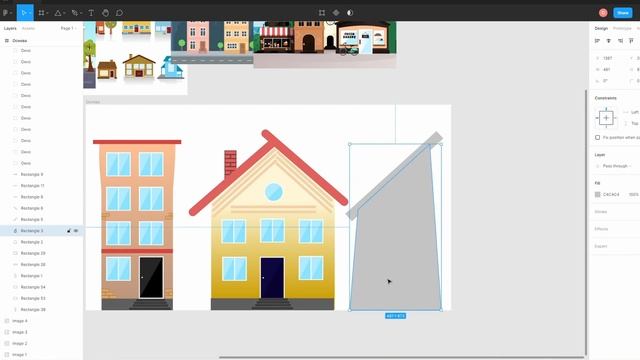Click the constraints box widget

pos(606,118)
